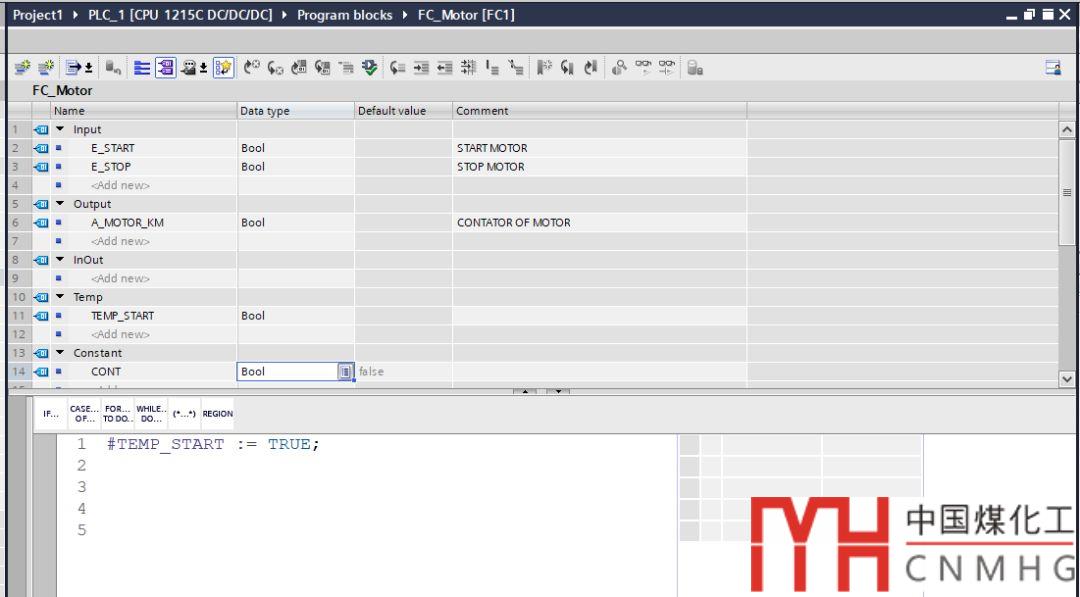Open data type picker for CONT row
The height and width of the screenshot is (597, 1080).
pos(344,371)
